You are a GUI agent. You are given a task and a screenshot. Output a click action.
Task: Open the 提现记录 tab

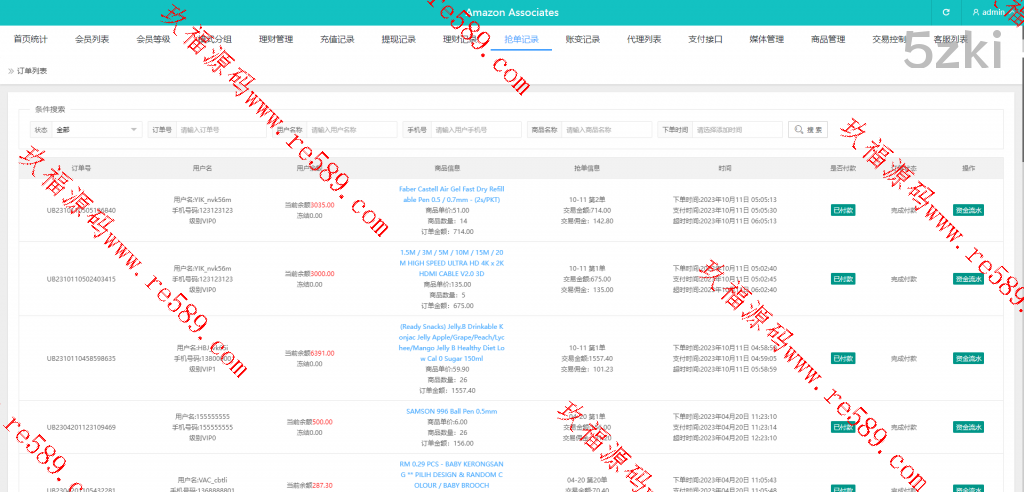point(398,39)
